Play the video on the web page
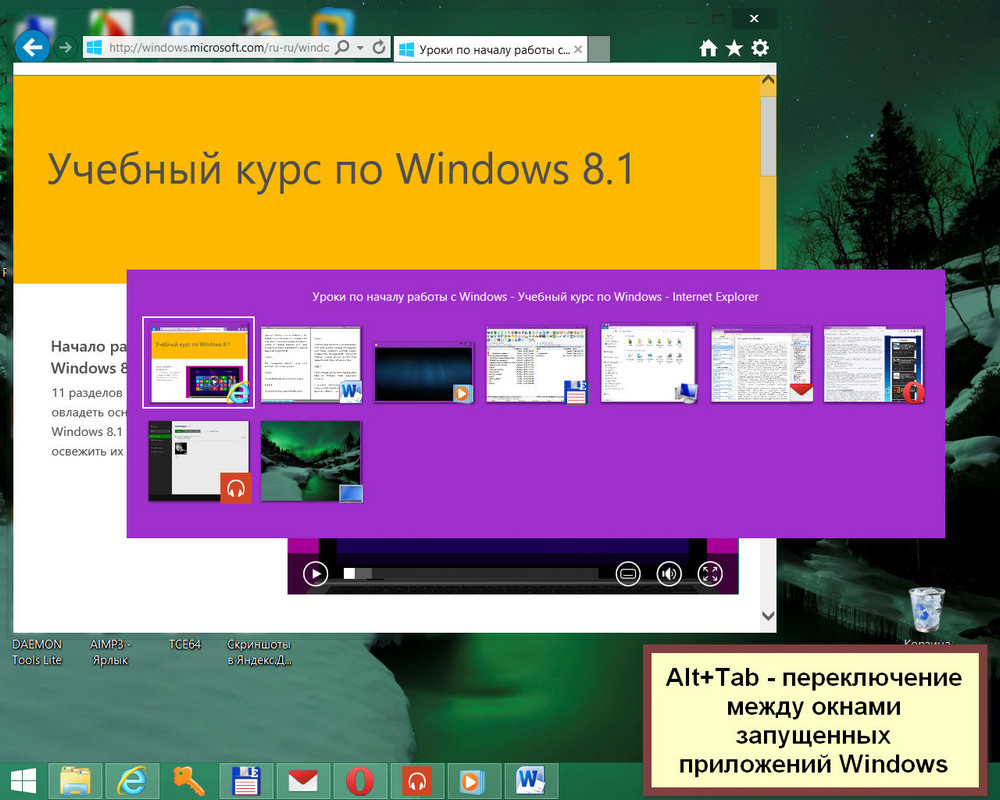 [x=315, y=574]
